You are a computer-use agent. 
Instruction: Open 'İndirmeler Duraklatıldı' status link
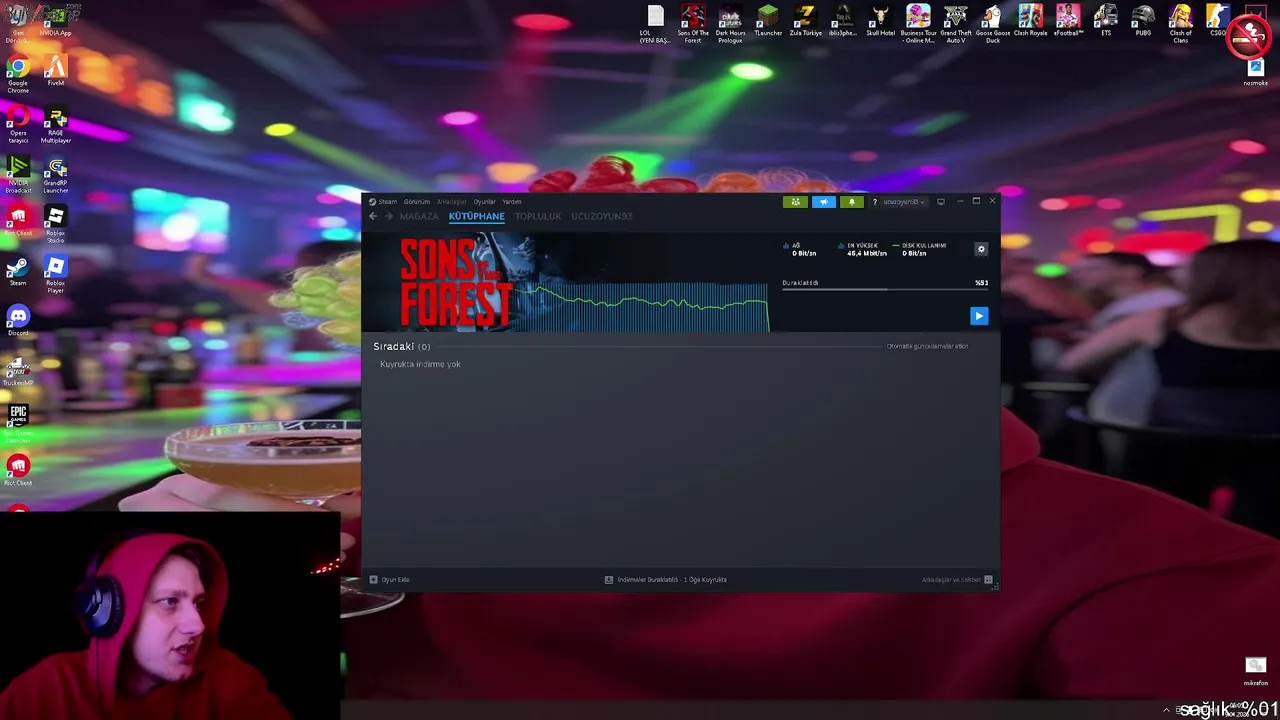(x=666, y=580)
